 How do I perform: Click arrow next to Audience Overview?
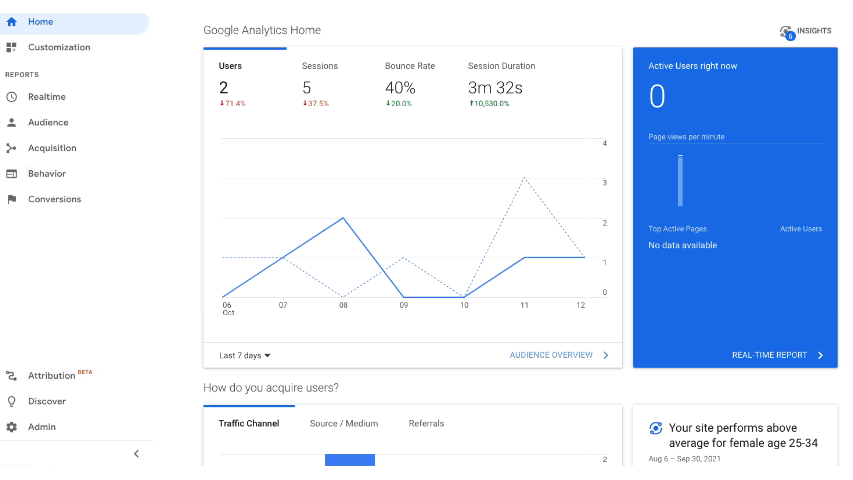(x=606, y=355)
